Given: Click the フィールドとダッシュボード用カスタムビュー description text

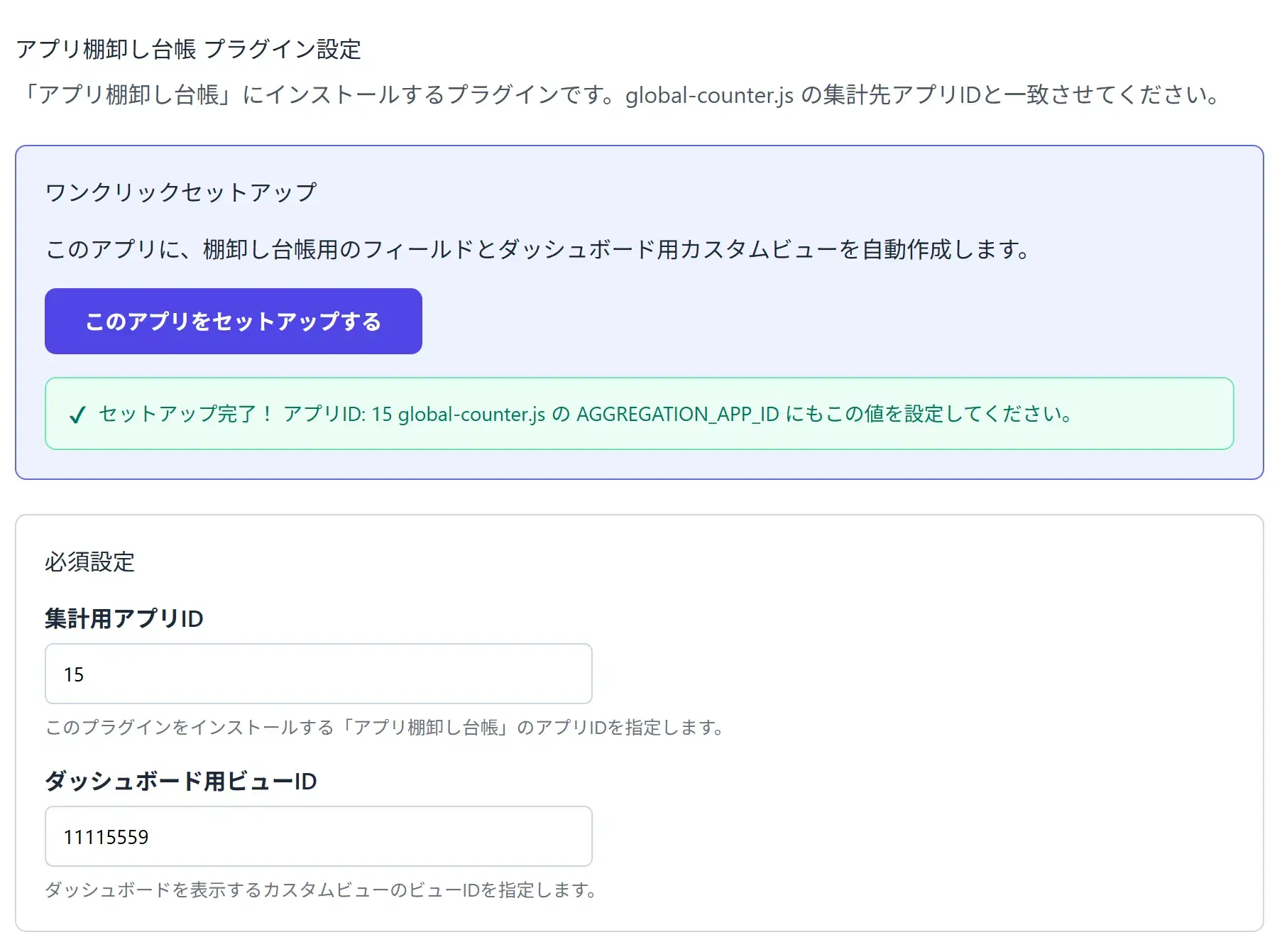Looking at the screenshot, I should 538,249.
